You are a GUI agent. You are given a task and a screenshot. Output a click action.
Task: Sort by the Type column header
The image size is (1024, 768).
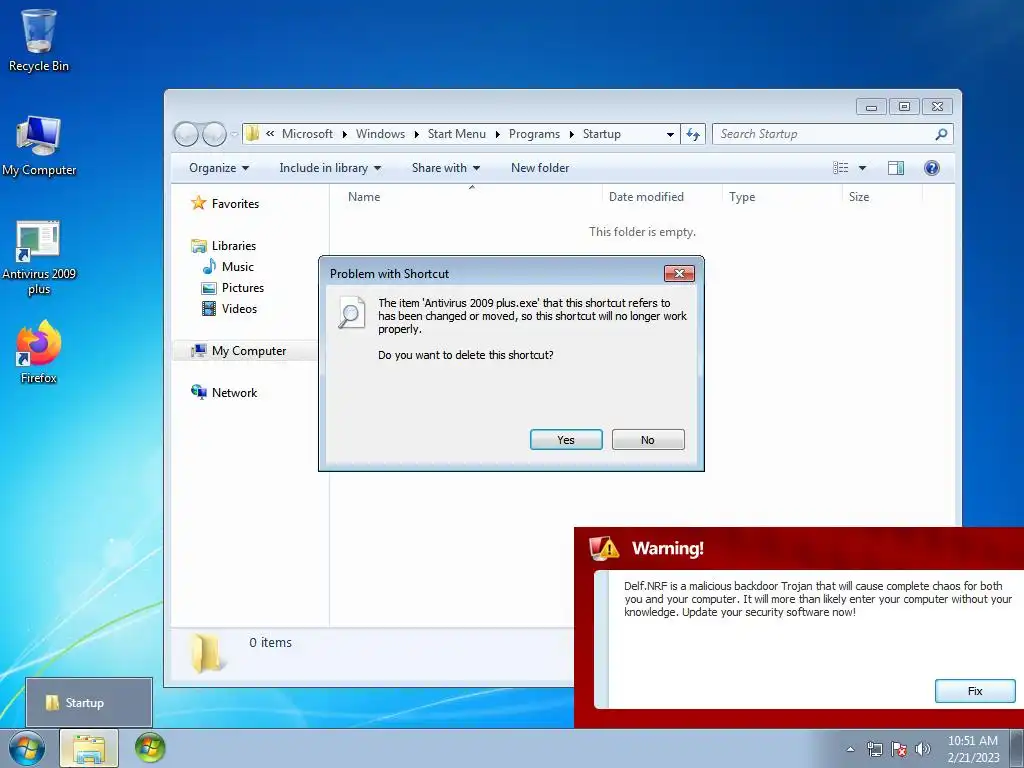tap(782, 197)
